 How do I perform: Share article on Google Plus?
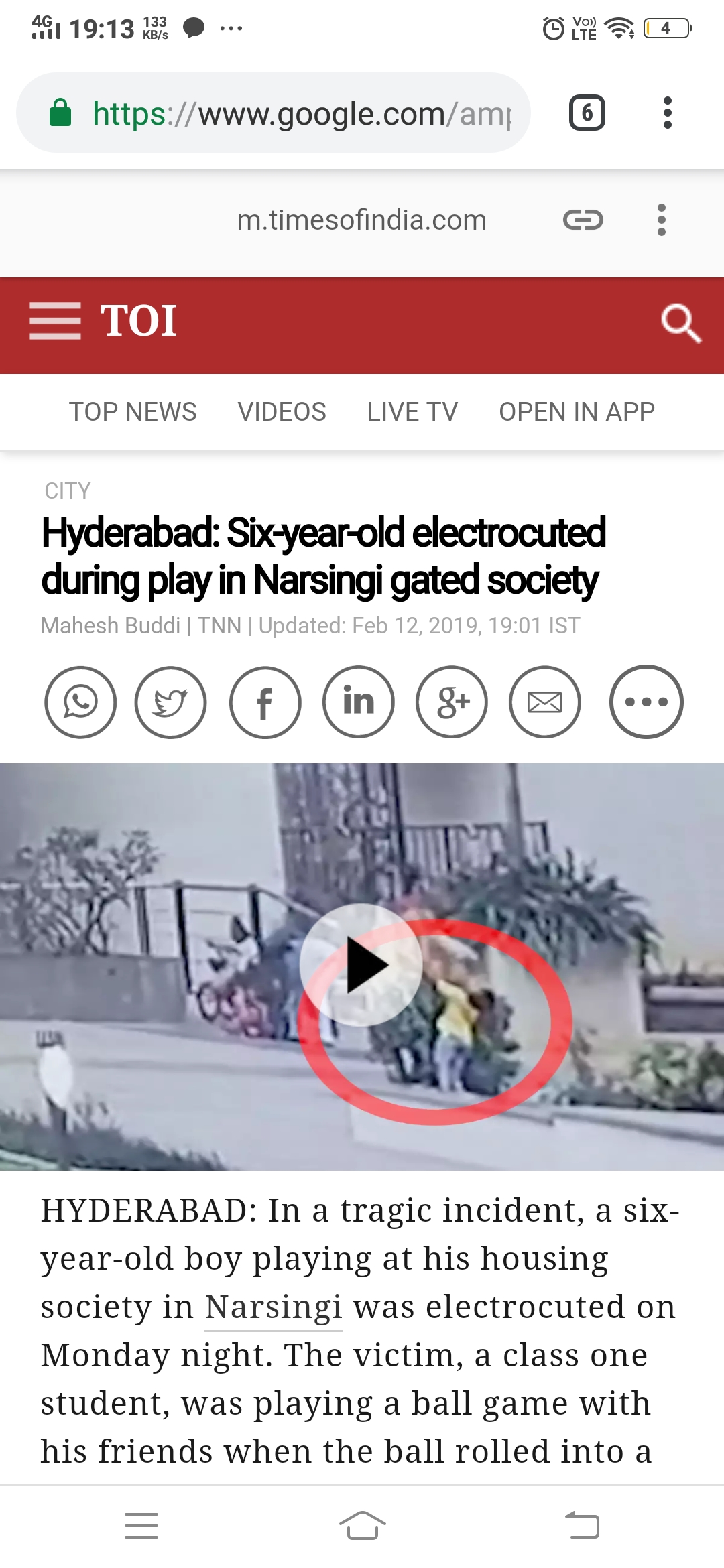click(452, 702)
